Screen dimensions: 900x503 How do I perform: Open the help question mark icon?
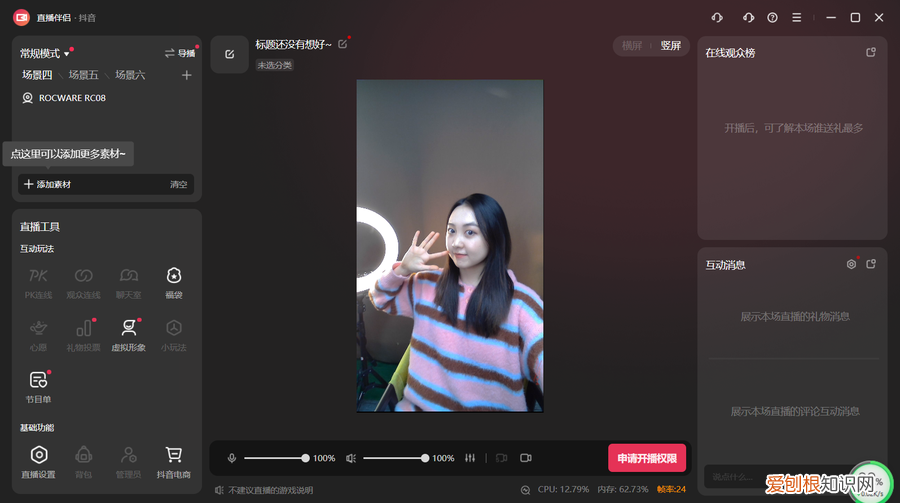pos(773,18)
